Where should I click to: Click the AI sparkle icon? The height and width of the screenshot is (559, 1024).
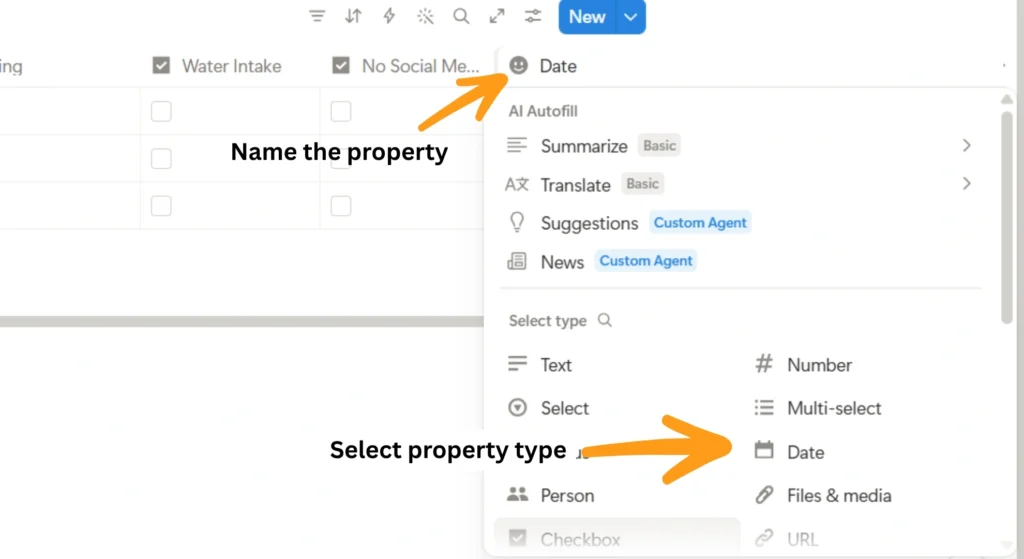pyautogui.click(x=425, y=16)
